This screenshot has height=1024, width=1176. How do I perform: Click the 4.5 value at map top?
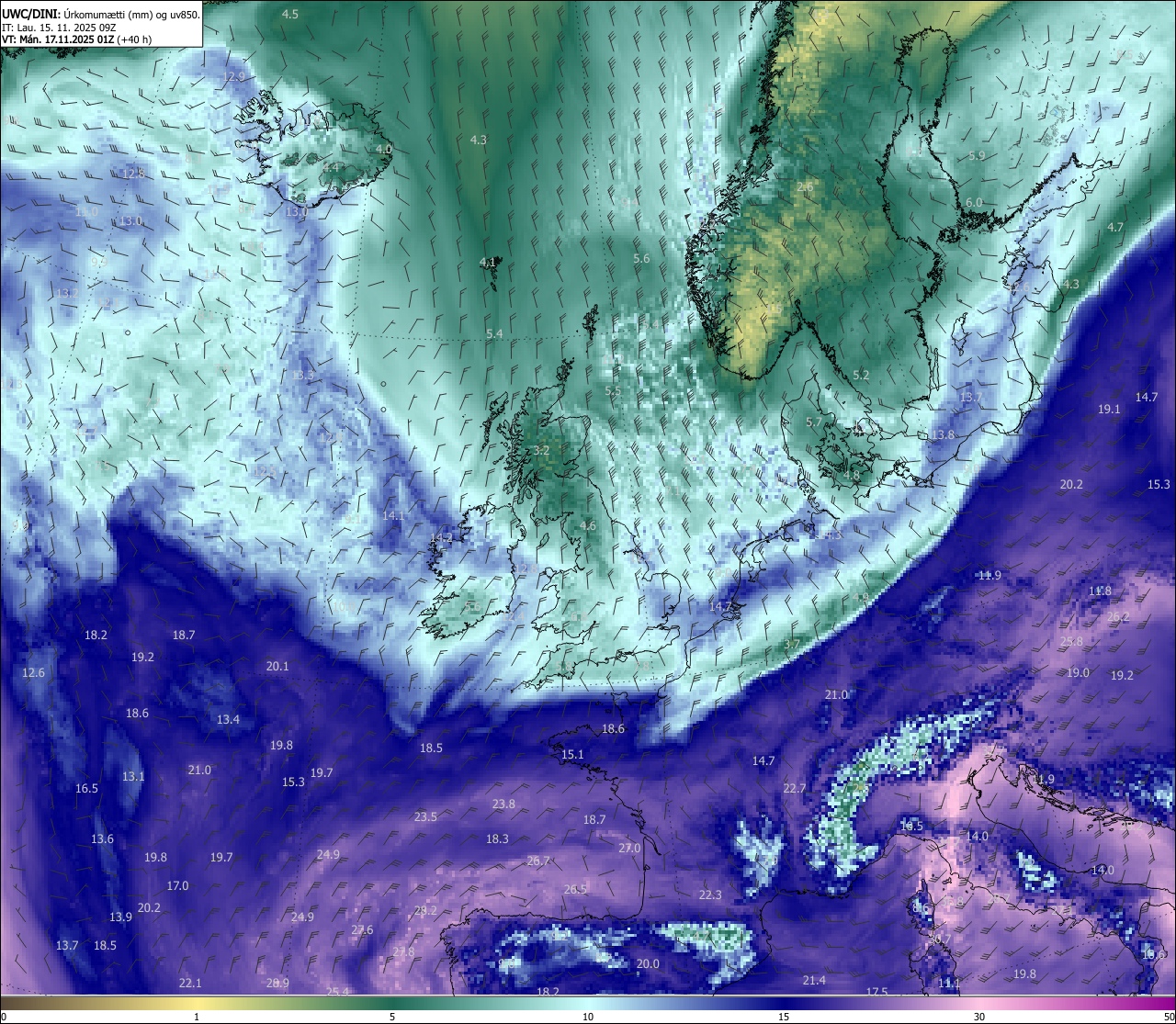point(290,14)
